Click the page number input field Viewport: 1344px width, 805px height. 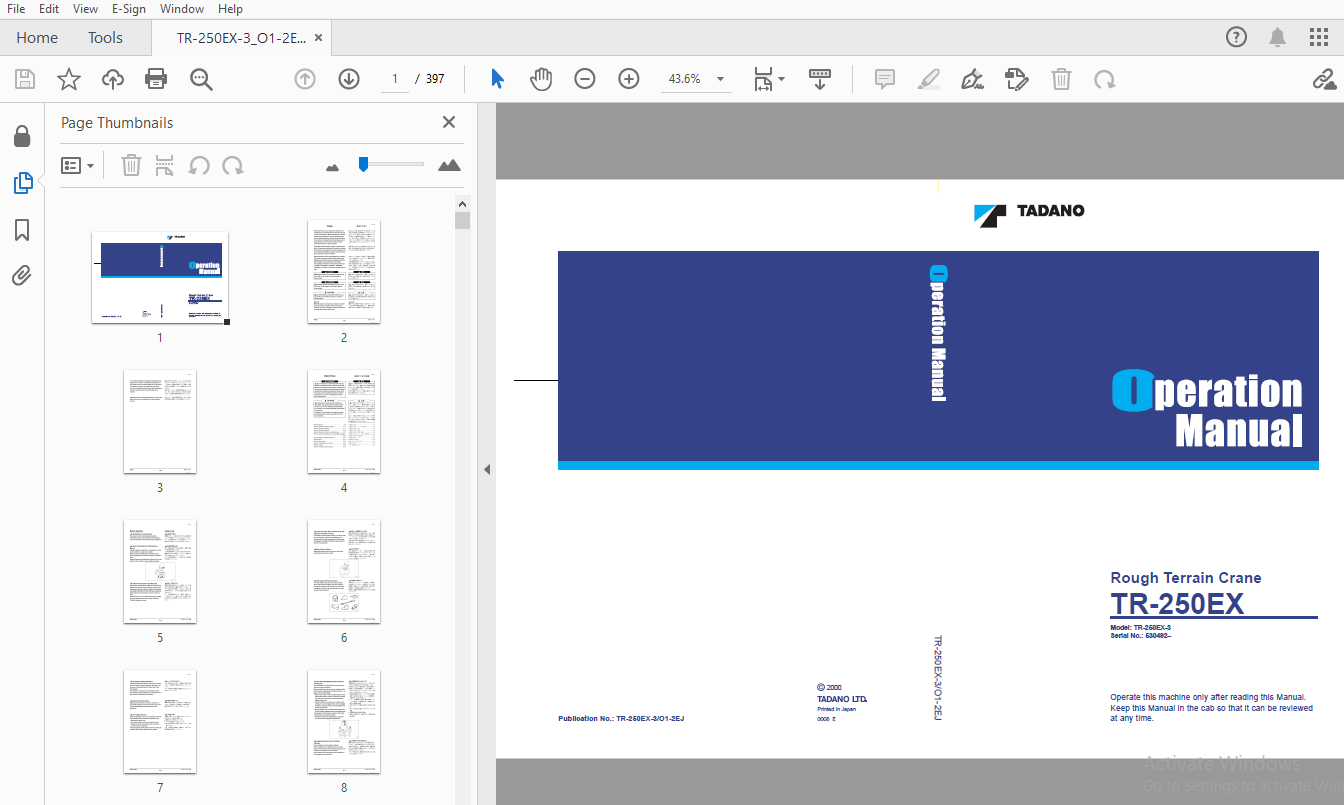[x=395, y=79]
